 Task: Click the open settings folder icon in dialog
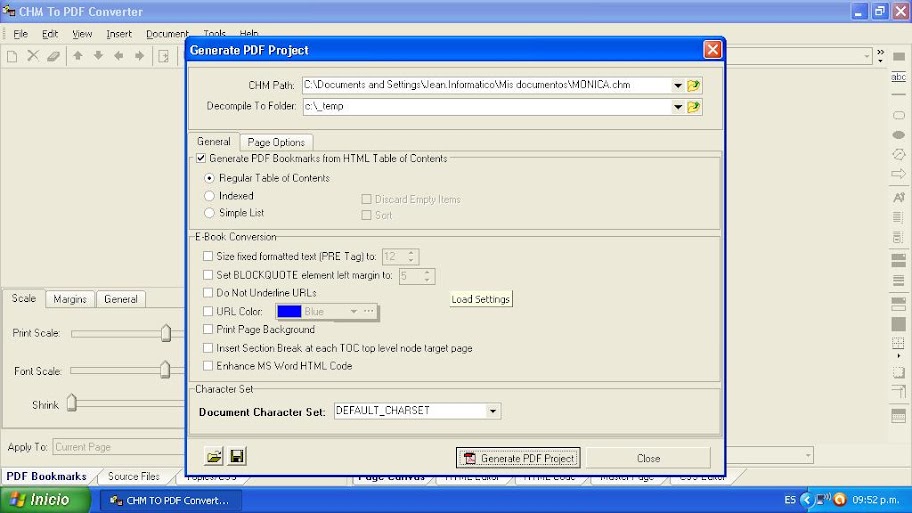point(214,457)
